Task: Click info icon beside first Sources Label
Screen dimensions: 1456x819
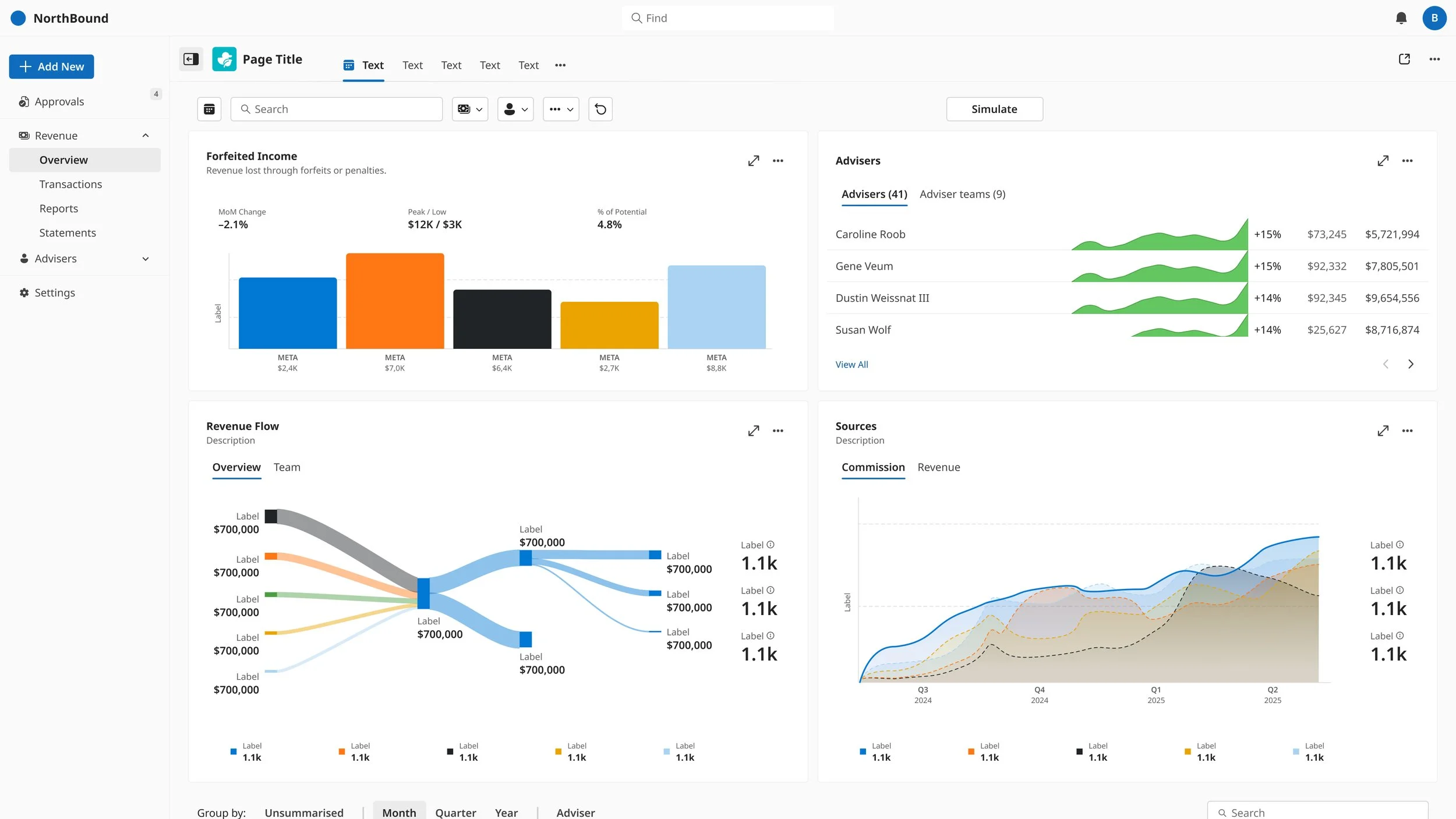Action: (1400, 545)
